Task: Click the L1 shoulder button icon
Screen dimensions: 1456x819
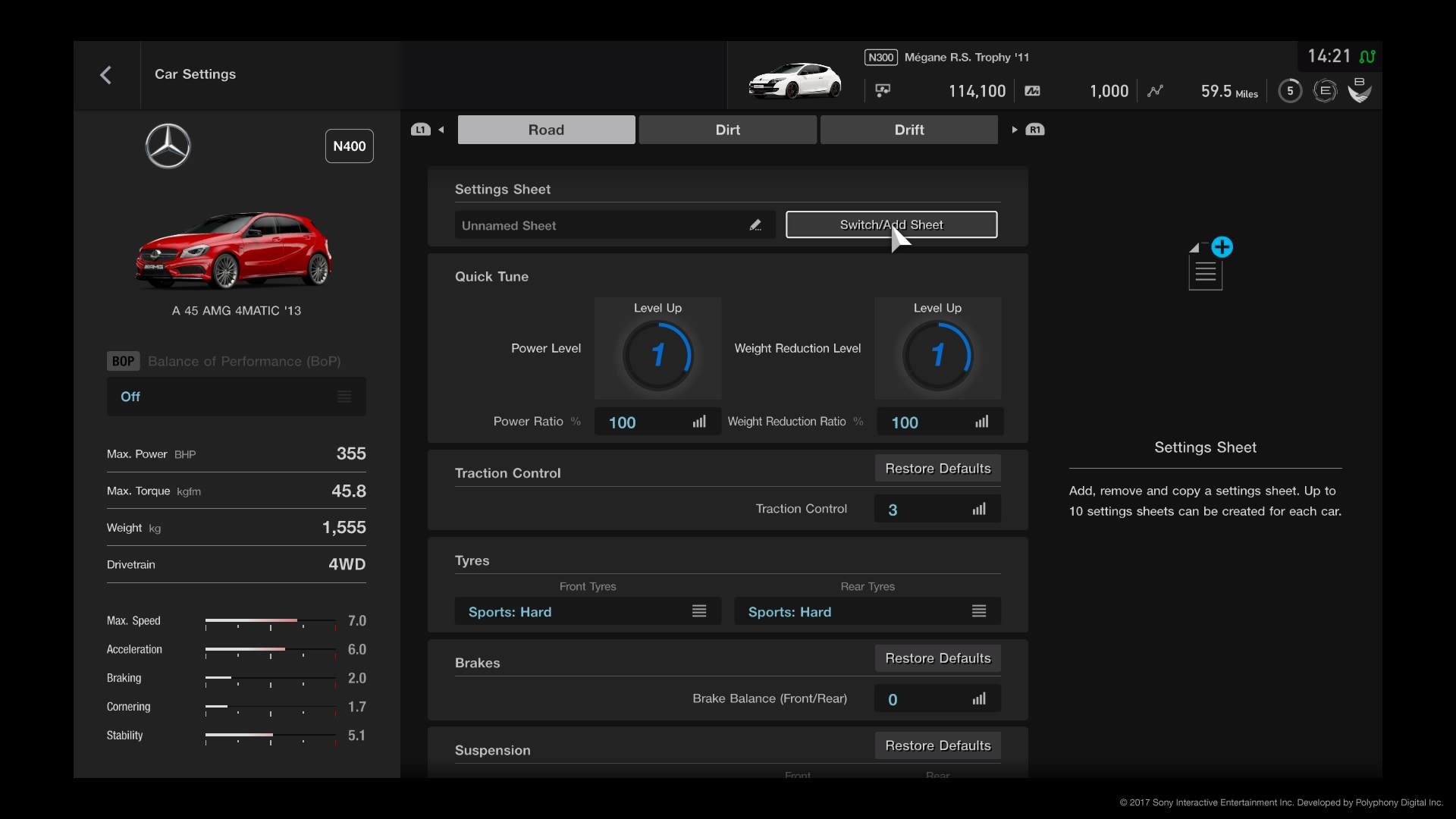Action: pos(420,130)
